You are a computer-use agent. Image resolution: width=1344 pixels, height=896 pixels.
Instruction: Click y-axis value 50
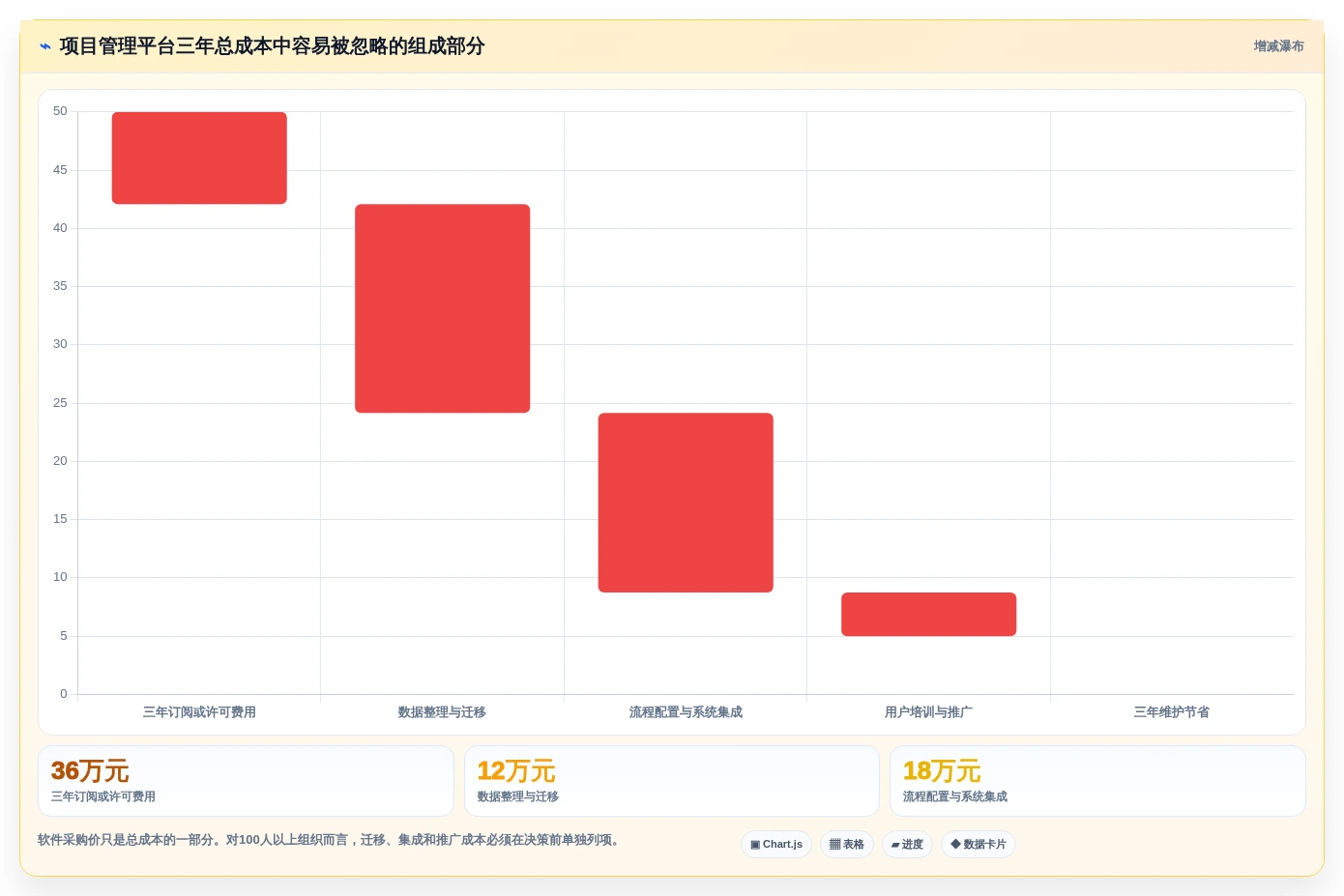pos(60,111)
